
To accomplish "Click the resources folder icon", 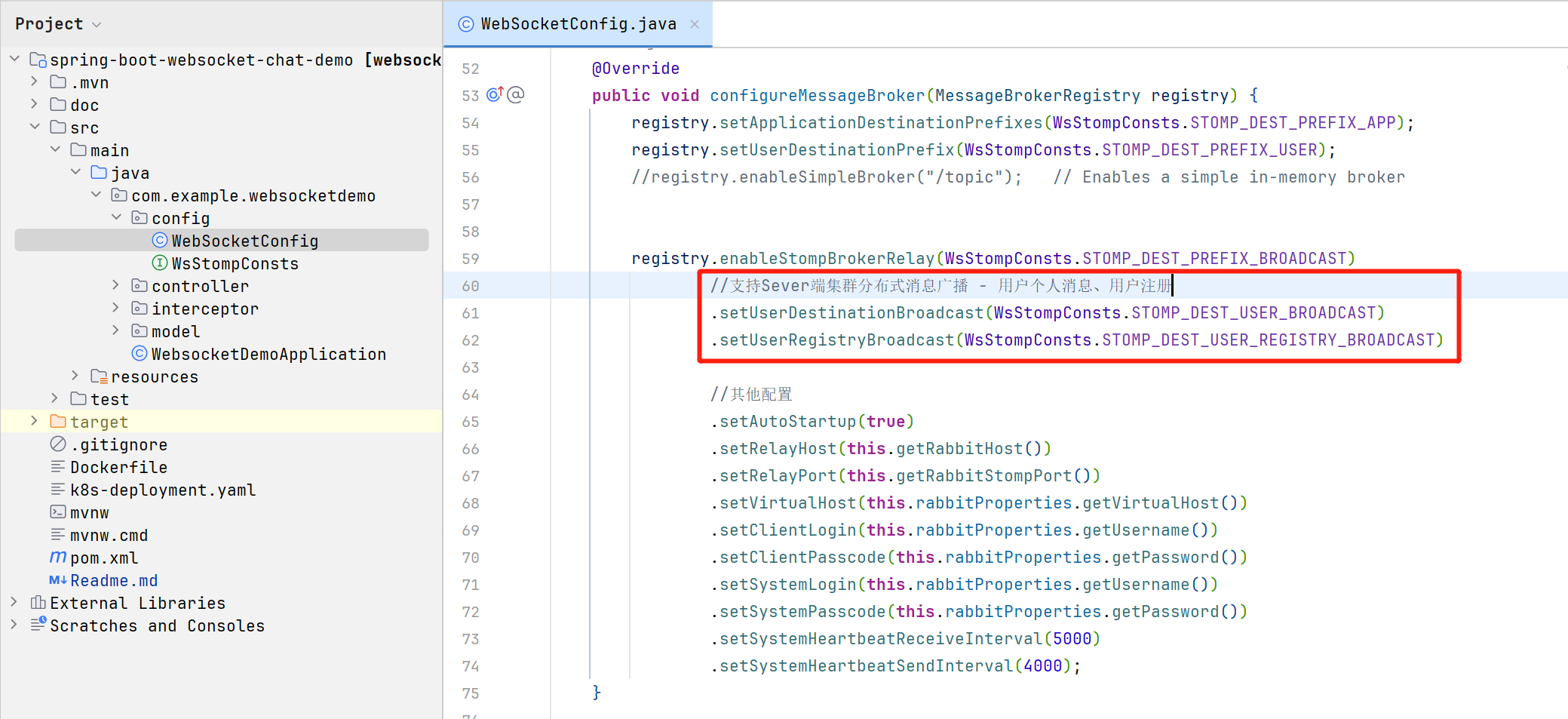I will 99,376.
